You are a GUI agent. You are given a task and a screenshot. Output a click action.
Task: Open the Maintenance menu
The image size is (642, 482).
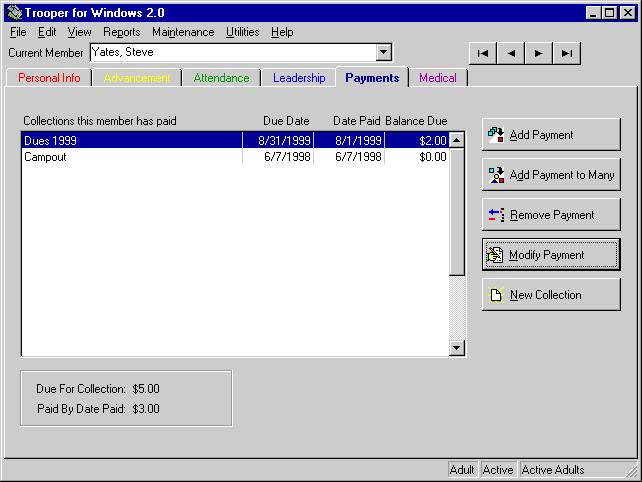point(183,32)
